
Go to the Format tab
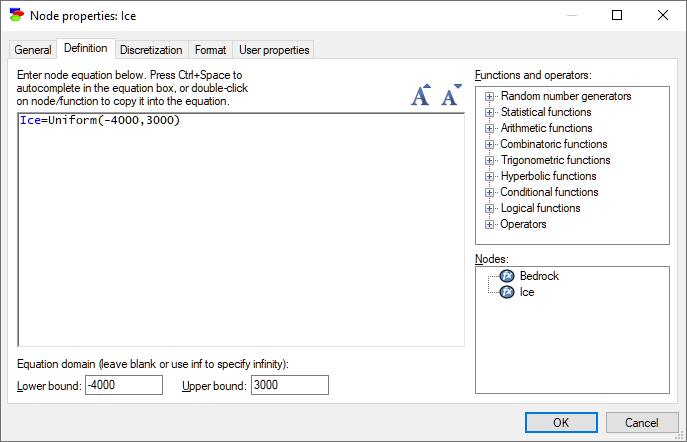(x=210, y=50)
